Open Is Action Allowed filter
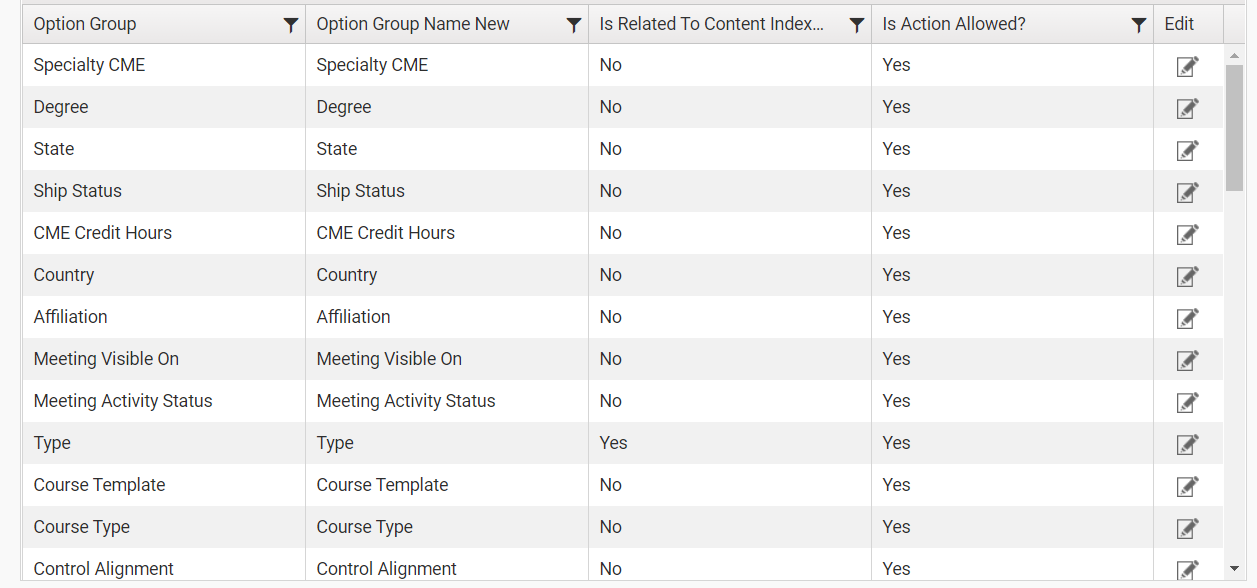Image resolution: width=1257 pixels, height=588 pixels. point(1139,25)
